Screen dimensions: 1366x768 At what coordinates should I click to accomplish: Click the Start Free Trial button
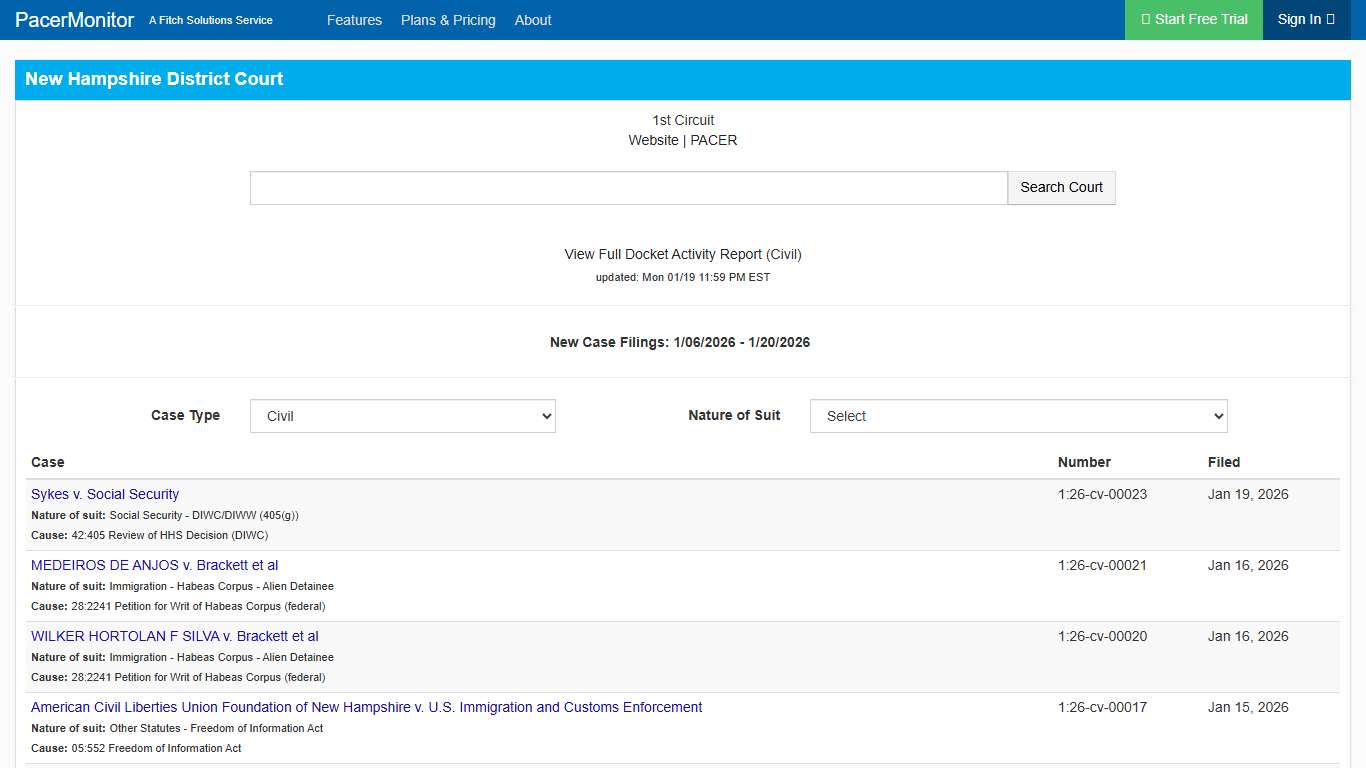[1193, 19]
